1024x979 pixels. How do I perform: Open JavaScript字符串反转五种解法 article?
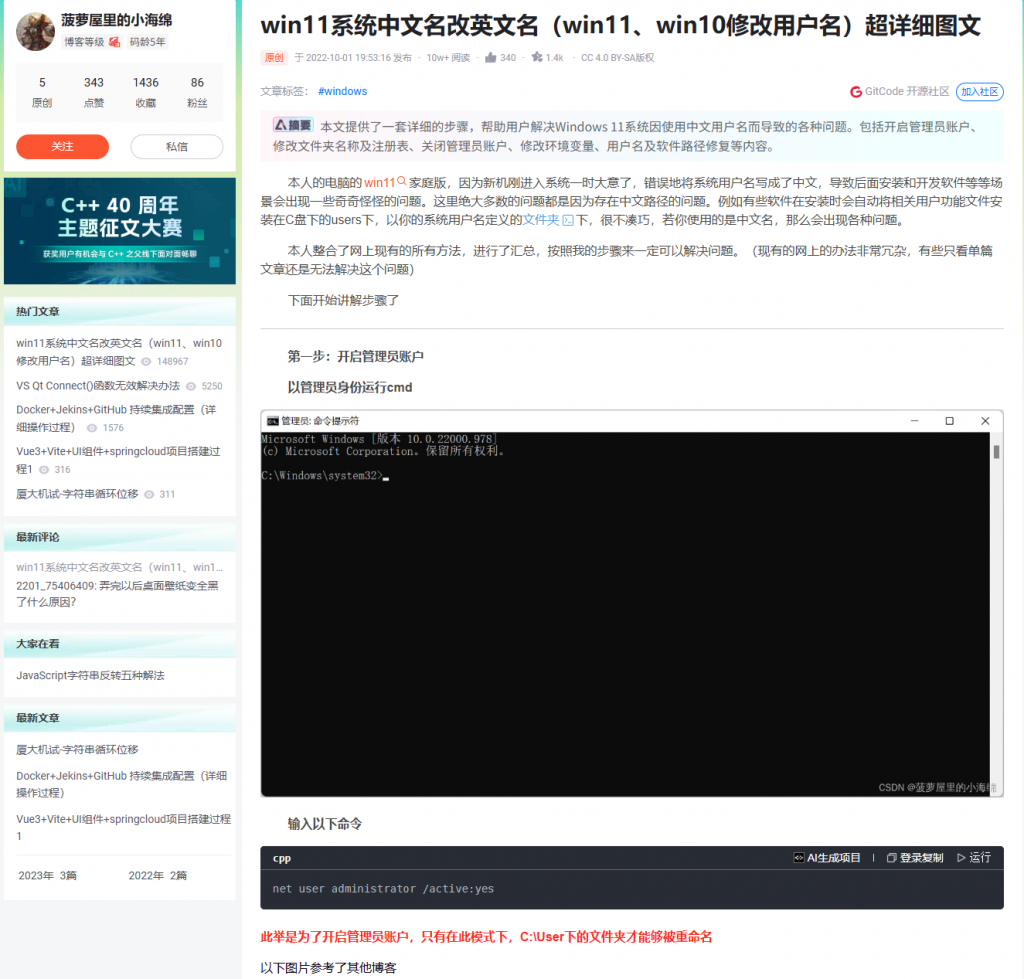tap(90, 675)
